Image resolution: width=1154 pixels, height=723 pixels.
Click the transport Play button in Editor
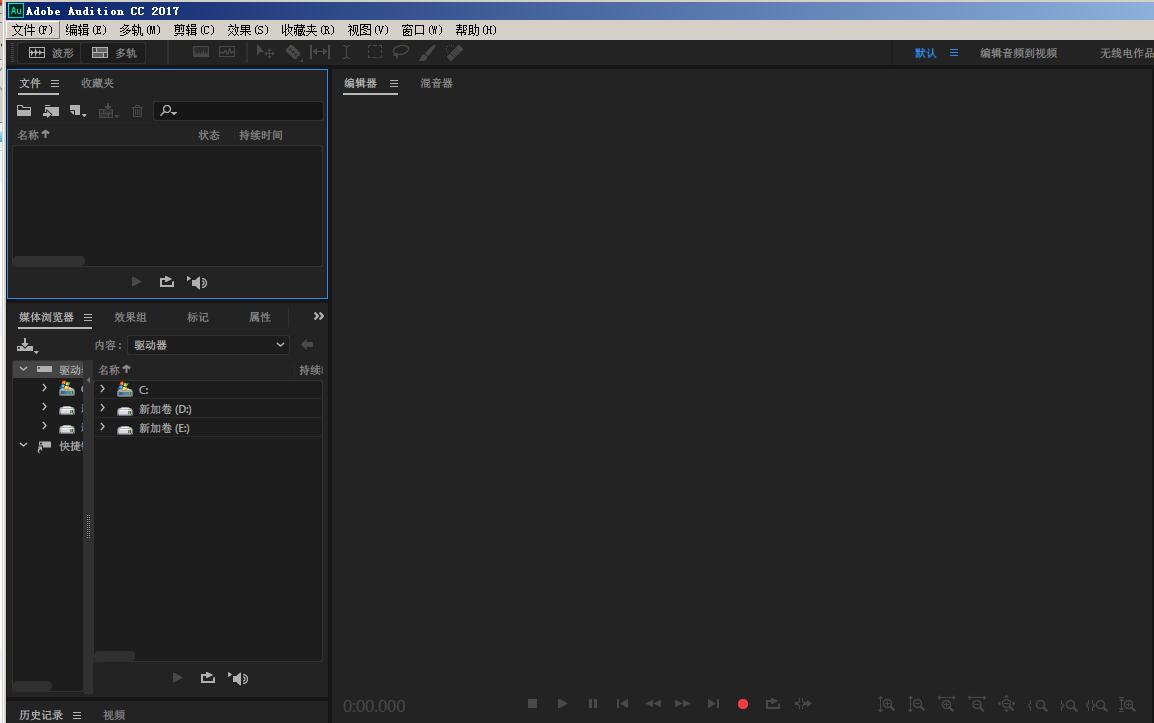pyautogui.click(x=562, y=704)
